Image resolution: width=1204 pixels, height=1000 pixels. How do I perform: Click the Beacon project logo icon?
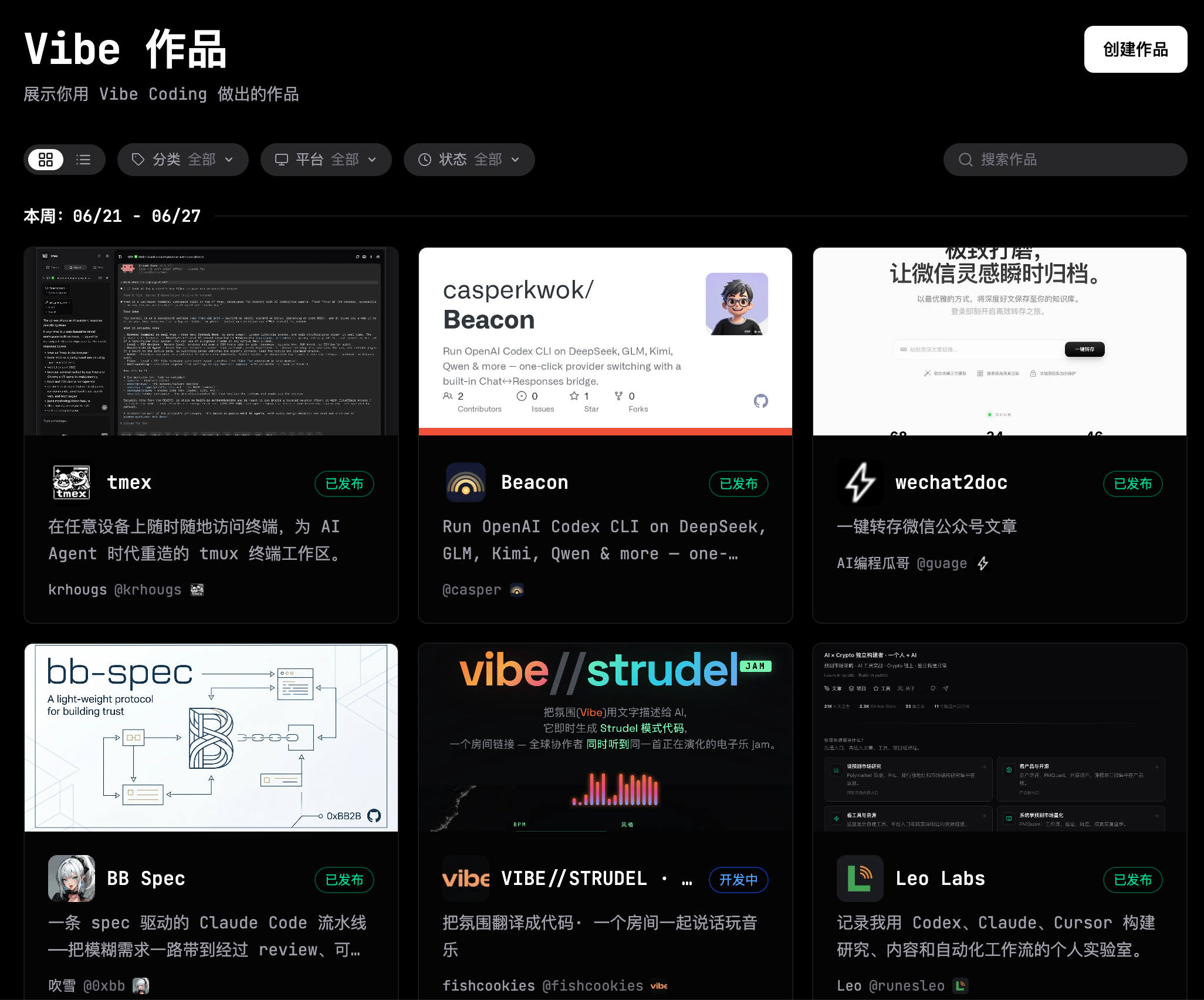(x=466, y=482)
